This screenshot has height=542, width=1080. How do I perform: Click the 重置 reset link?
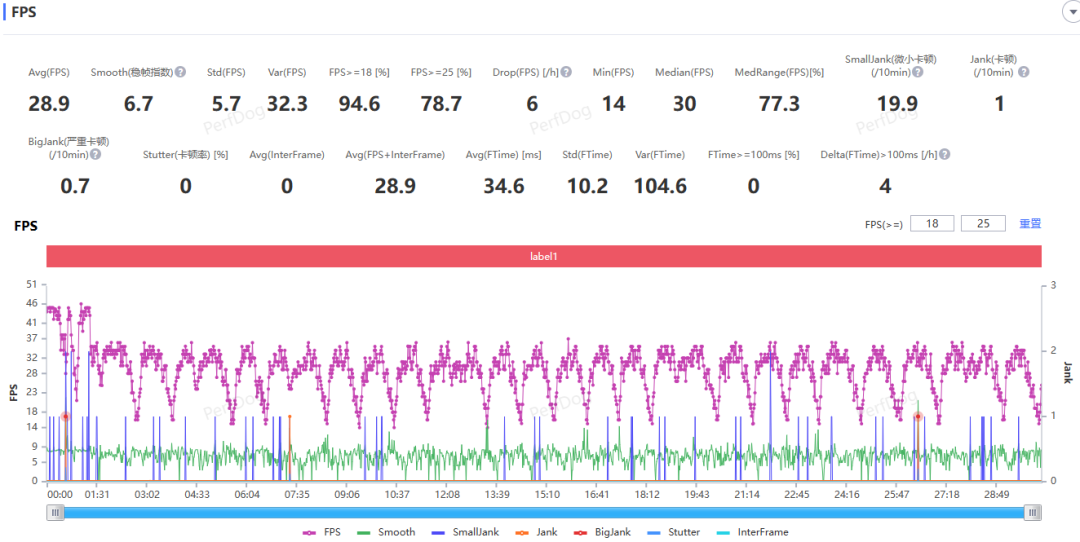(1030, 224)
